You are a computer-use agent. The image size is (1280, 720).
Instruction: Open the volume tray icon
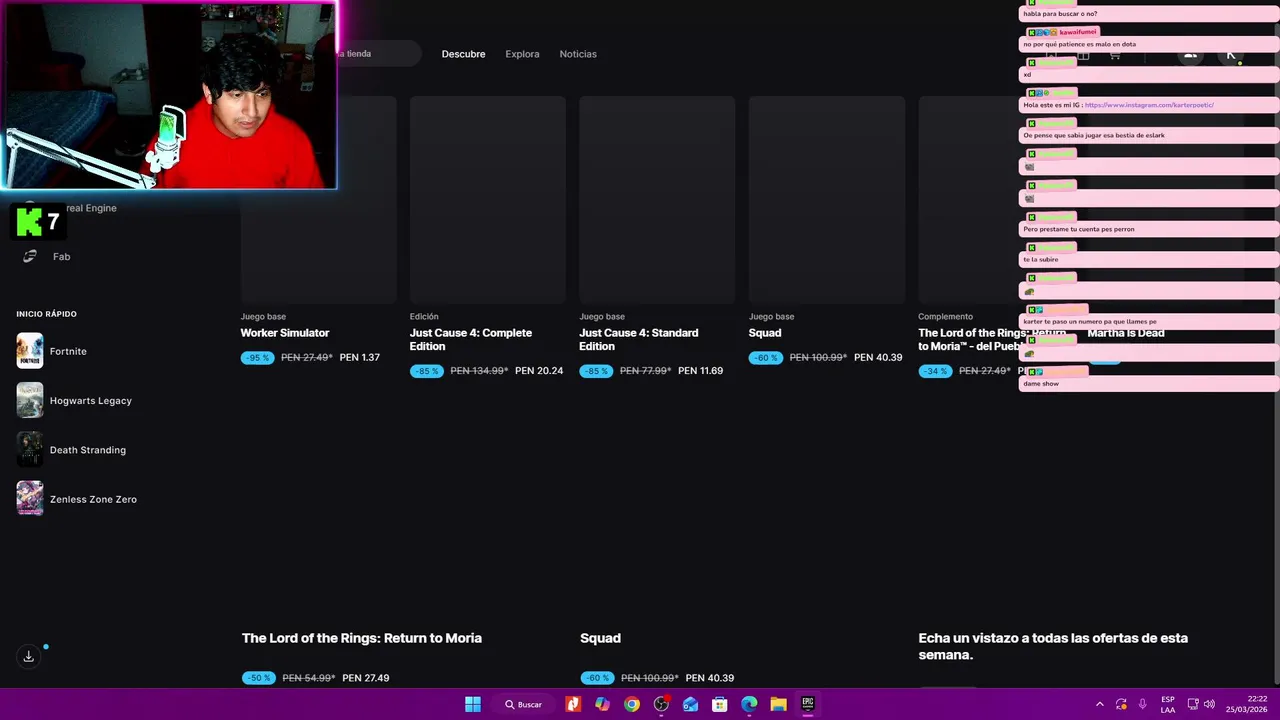pyautogui.click(x=1209, y=704)
